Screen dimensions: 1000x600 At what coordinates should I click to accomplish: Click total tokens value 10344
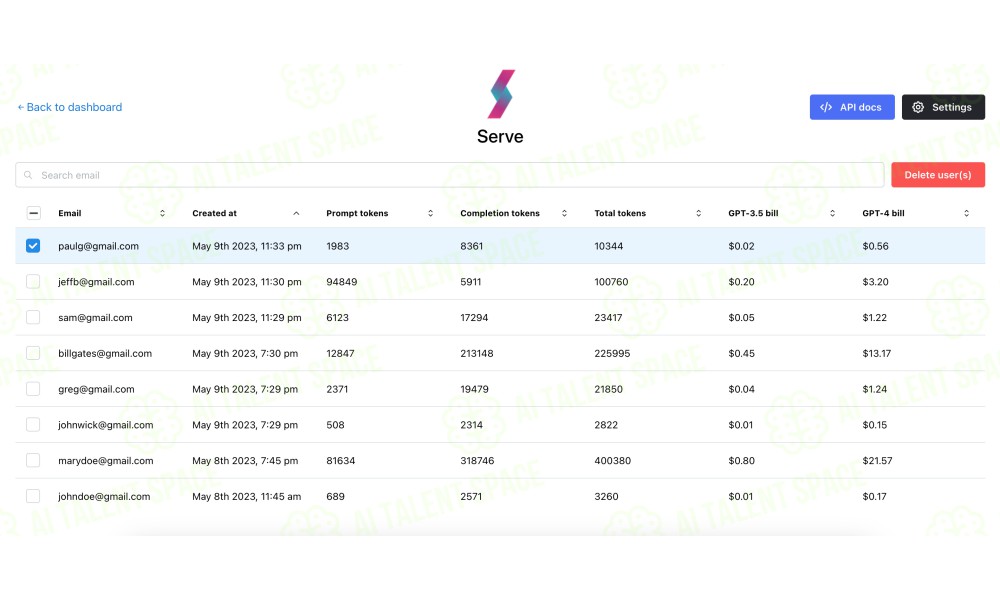pos(608,246)
